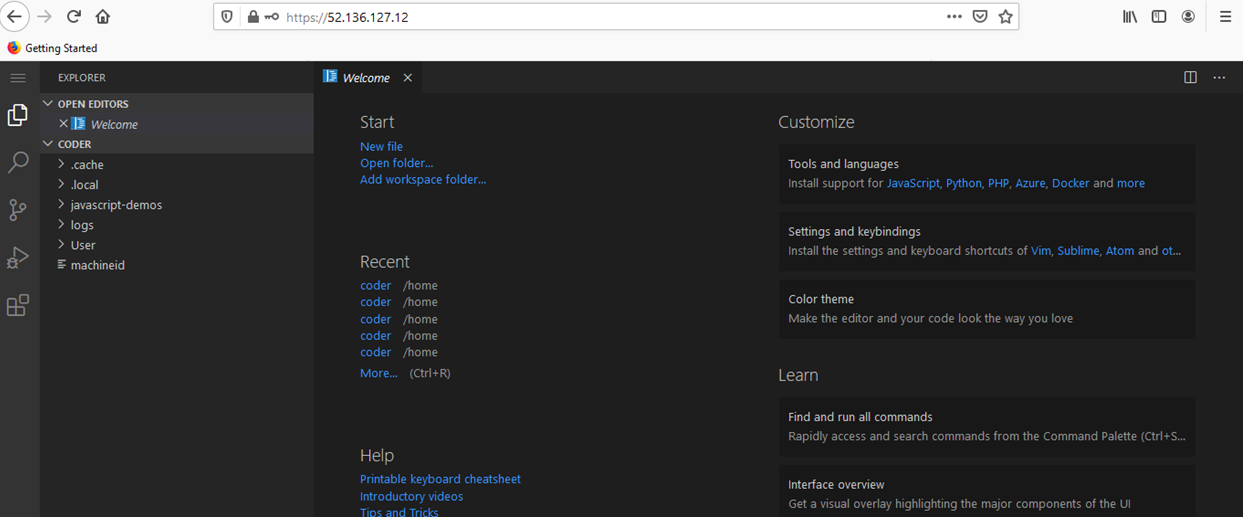The width and height of the screenshot is (1244, 517).
Task: Click the EXPLORER panel title
Action: pyautogui.click(x=81, y=78)
